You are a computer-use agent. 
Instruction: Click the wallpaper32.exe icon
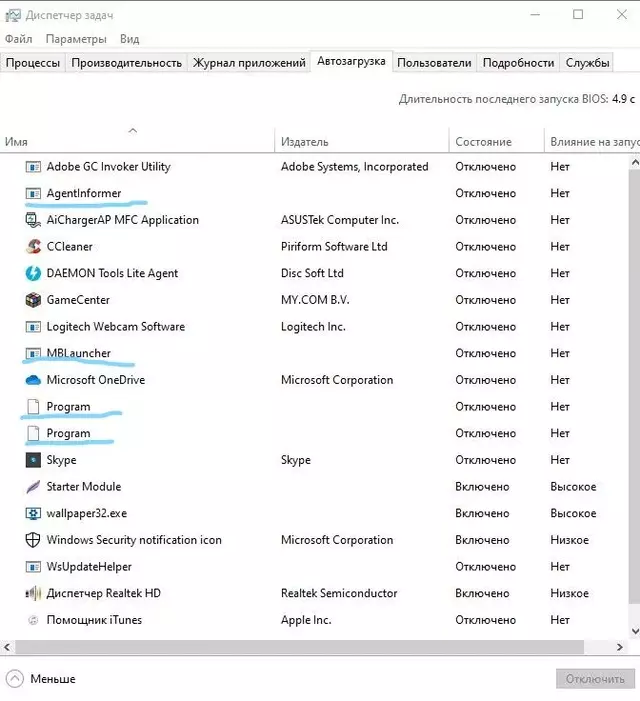pos(33,513)
